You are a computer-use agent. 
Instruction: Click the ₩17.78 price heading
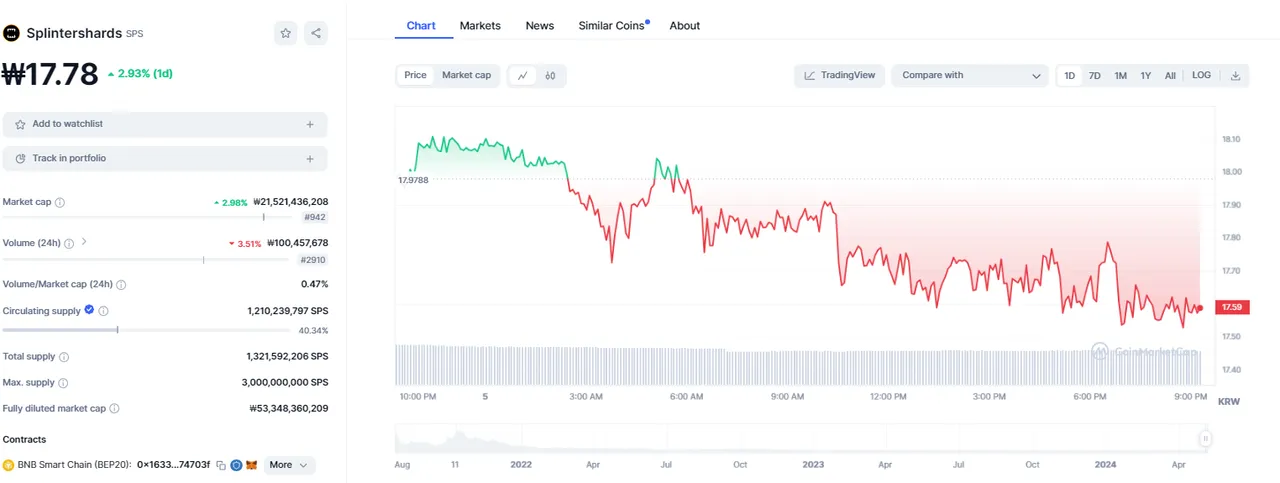pos(51,74)
